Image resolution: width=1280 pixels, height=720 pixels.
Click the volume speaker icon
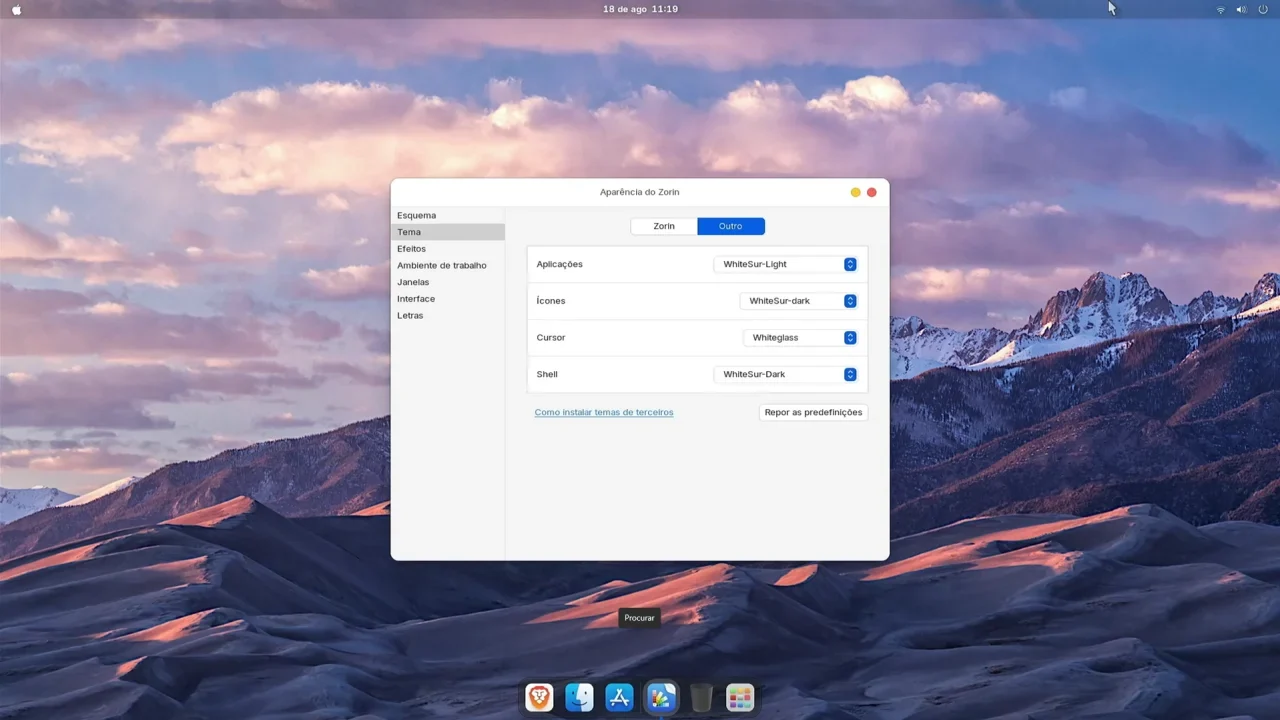[x=1241, y=9]
